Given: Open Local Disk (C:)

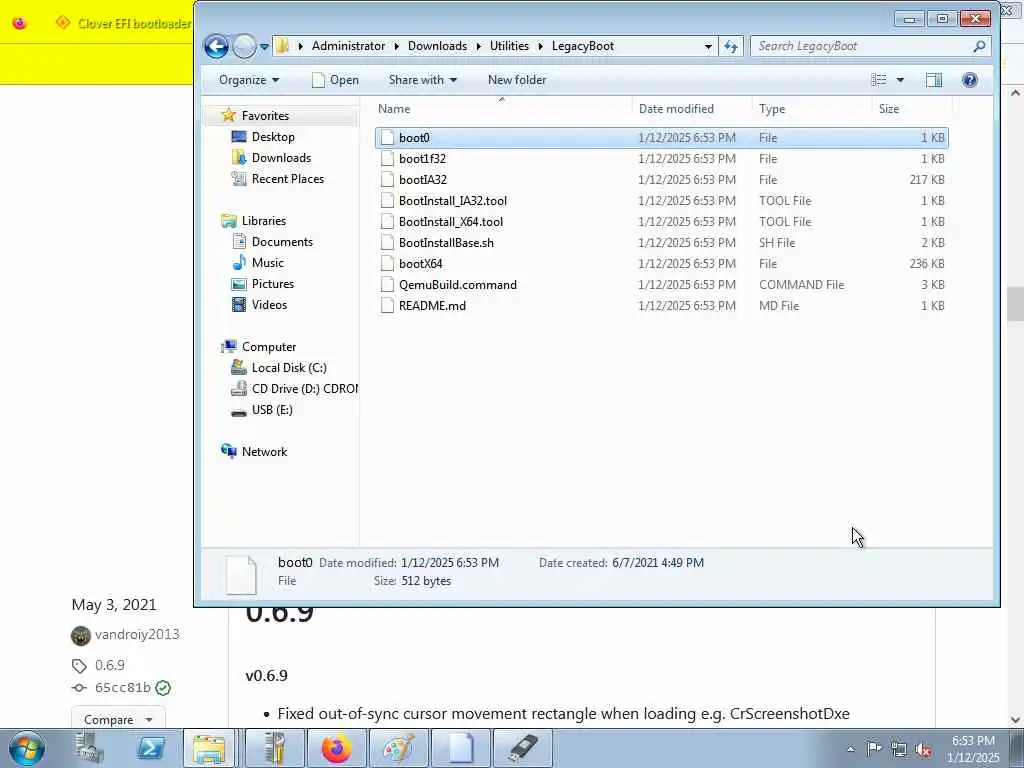Looking at the screenshot, I should tap(289, 368).
